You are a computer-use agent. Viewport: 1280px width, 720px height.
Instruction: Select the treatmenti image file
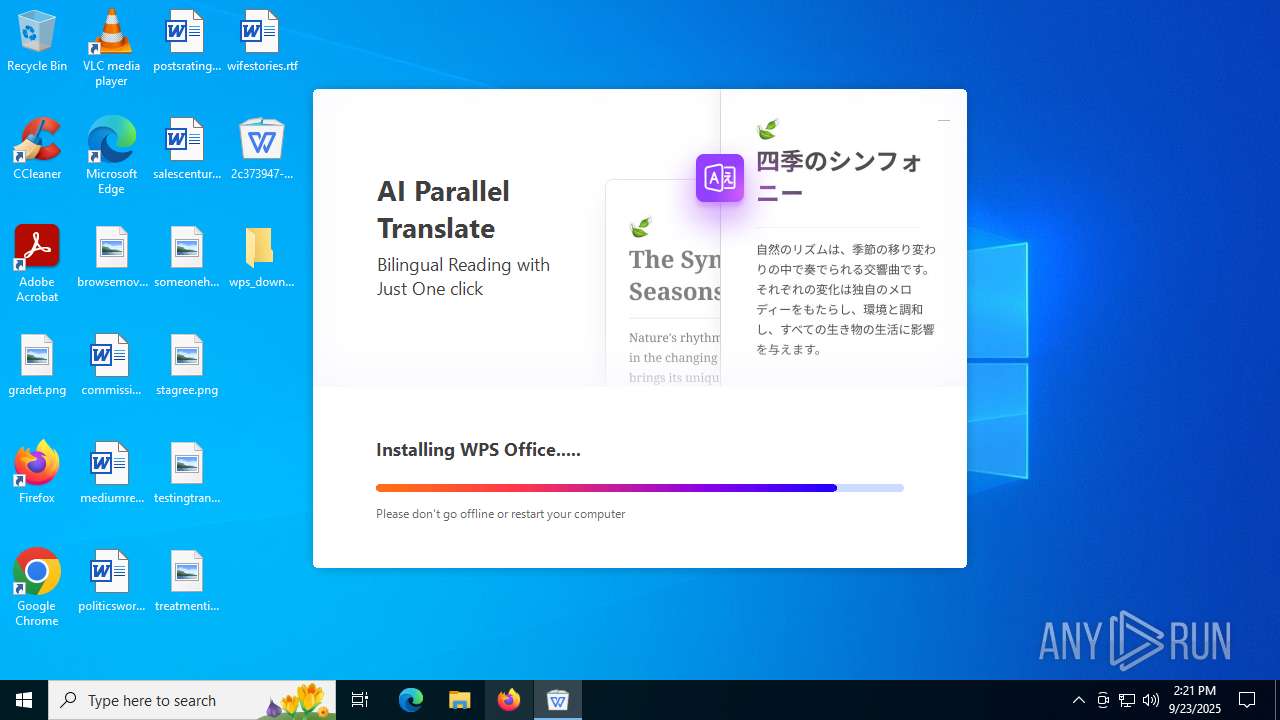[186, 582]
